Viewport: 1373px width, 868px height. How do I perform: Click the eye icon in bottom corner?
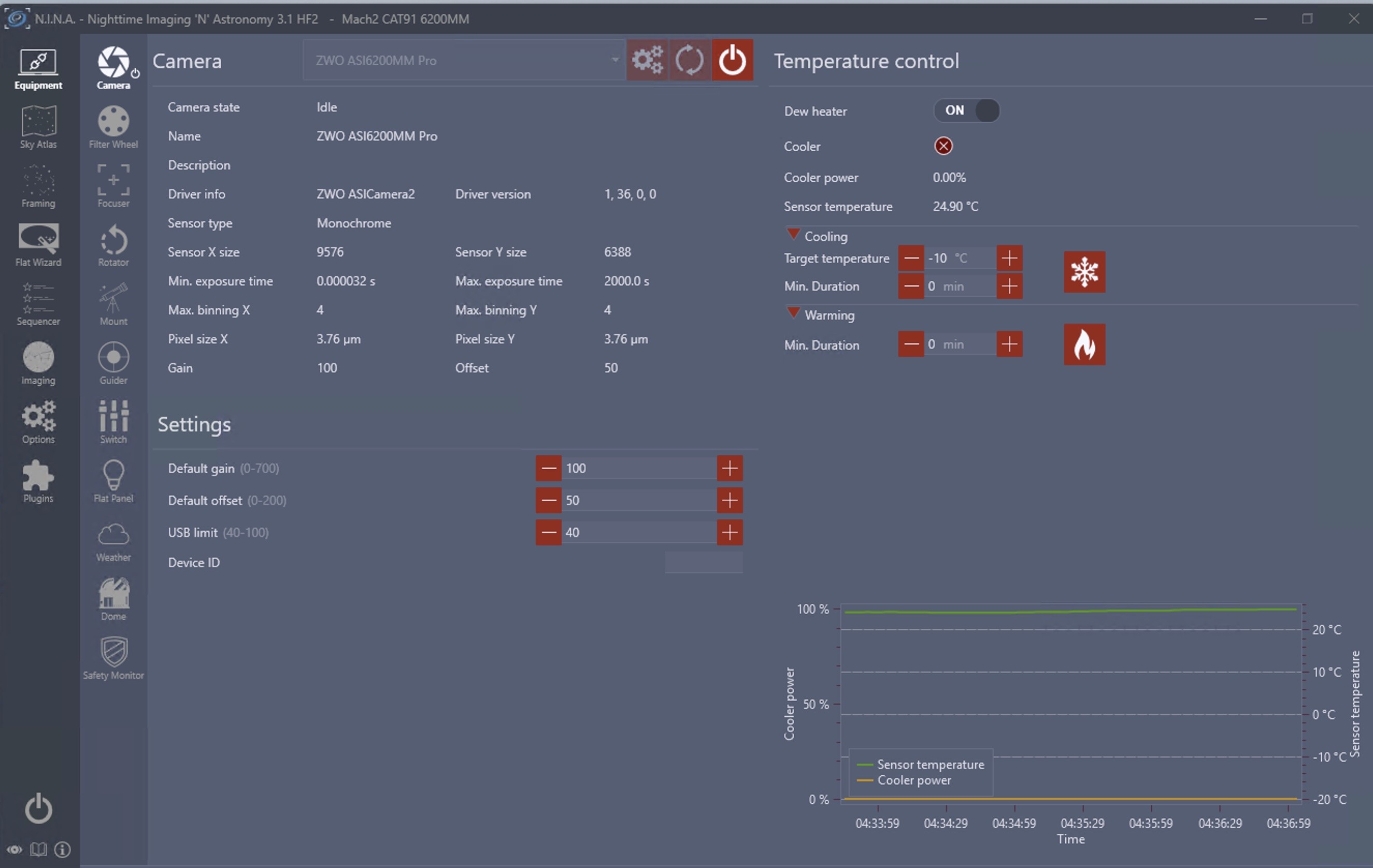coord(15,850)
